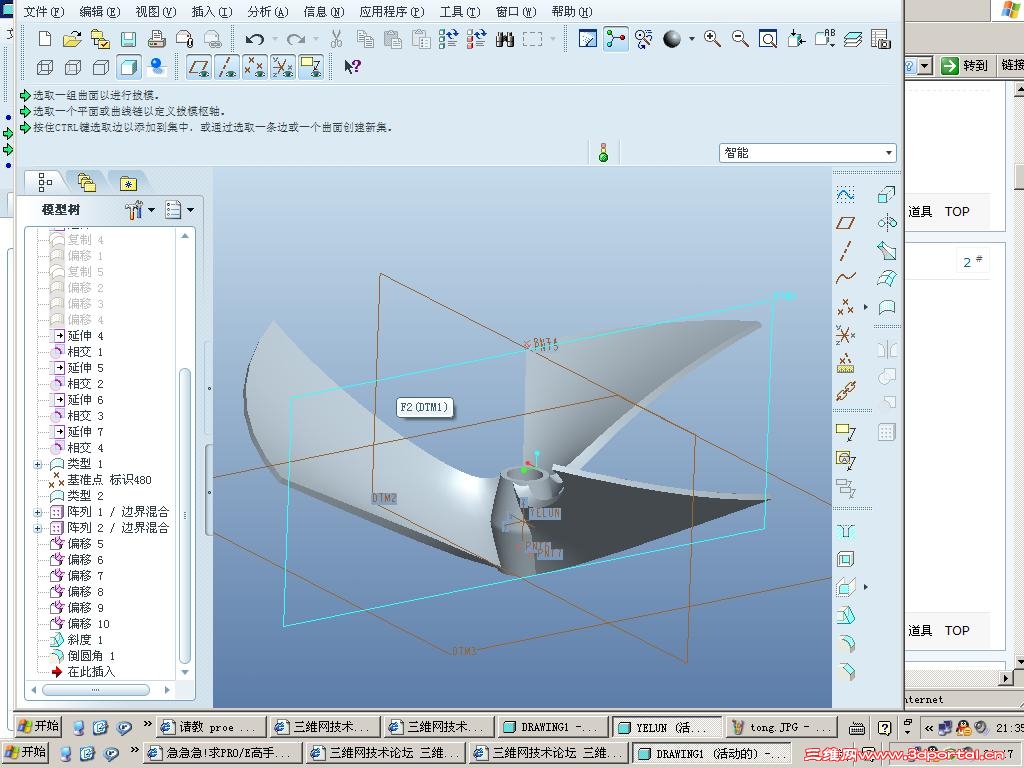The width and height of the screenshot is (1024, 768).
Task: Click the Copy icon in the toolbar
Action: pos(365,39)
